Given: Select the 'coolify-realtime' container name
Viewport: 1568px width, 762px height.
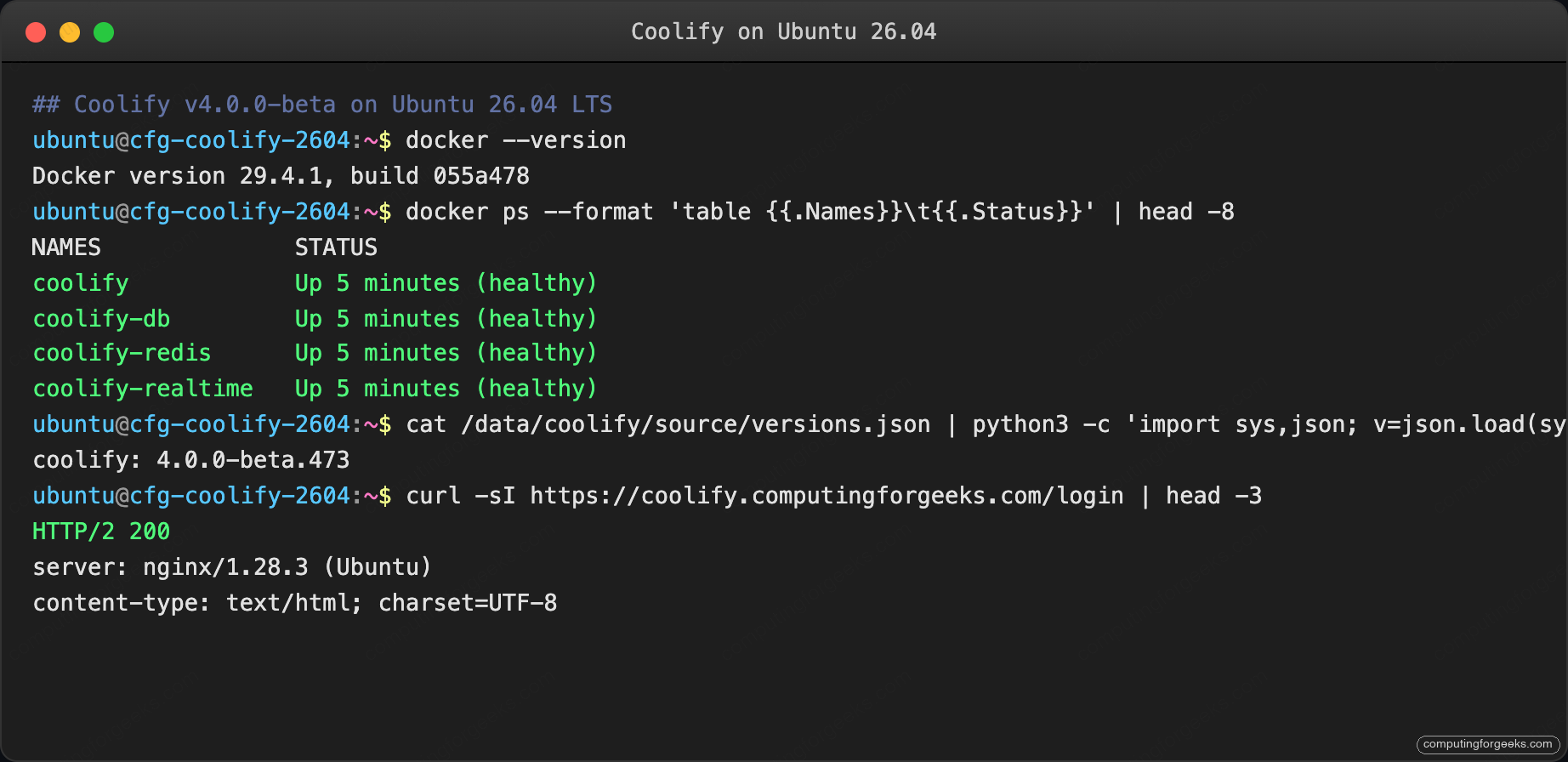Looking at the screenshot, I should pyautogui.click(x=143, y=389).
